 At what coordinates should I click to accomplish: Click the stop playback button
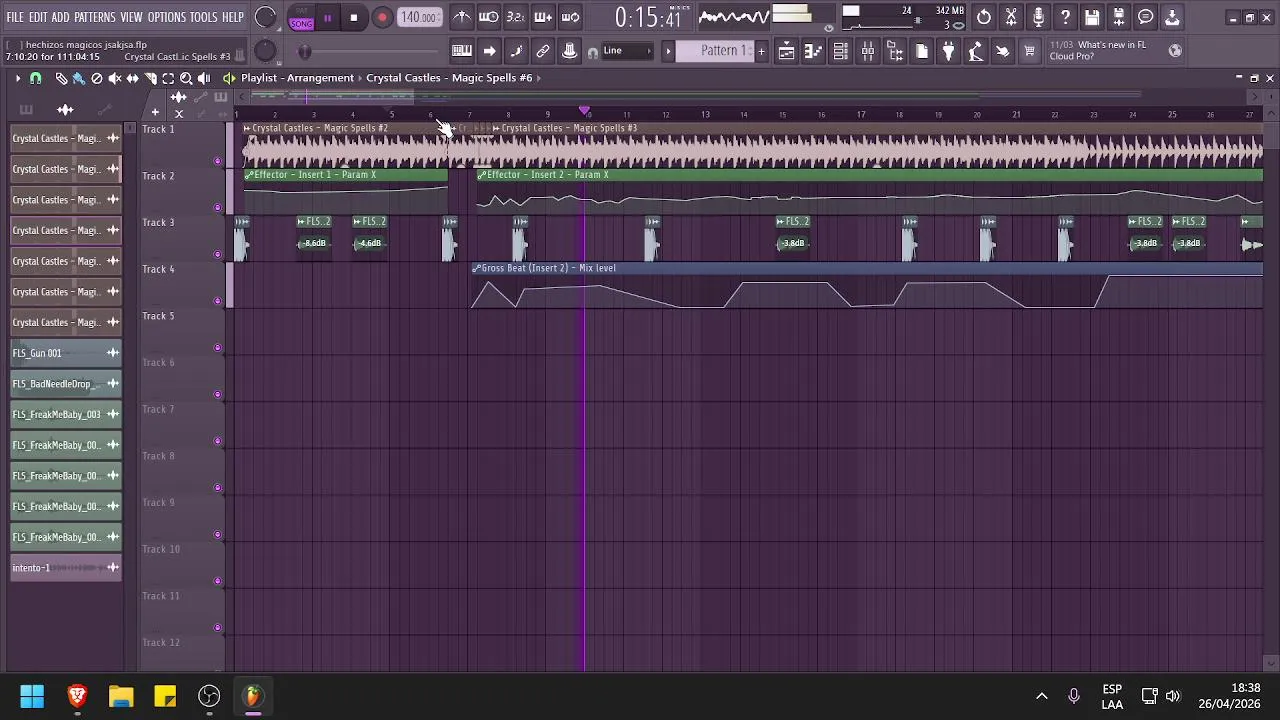(x=354, y=18)
